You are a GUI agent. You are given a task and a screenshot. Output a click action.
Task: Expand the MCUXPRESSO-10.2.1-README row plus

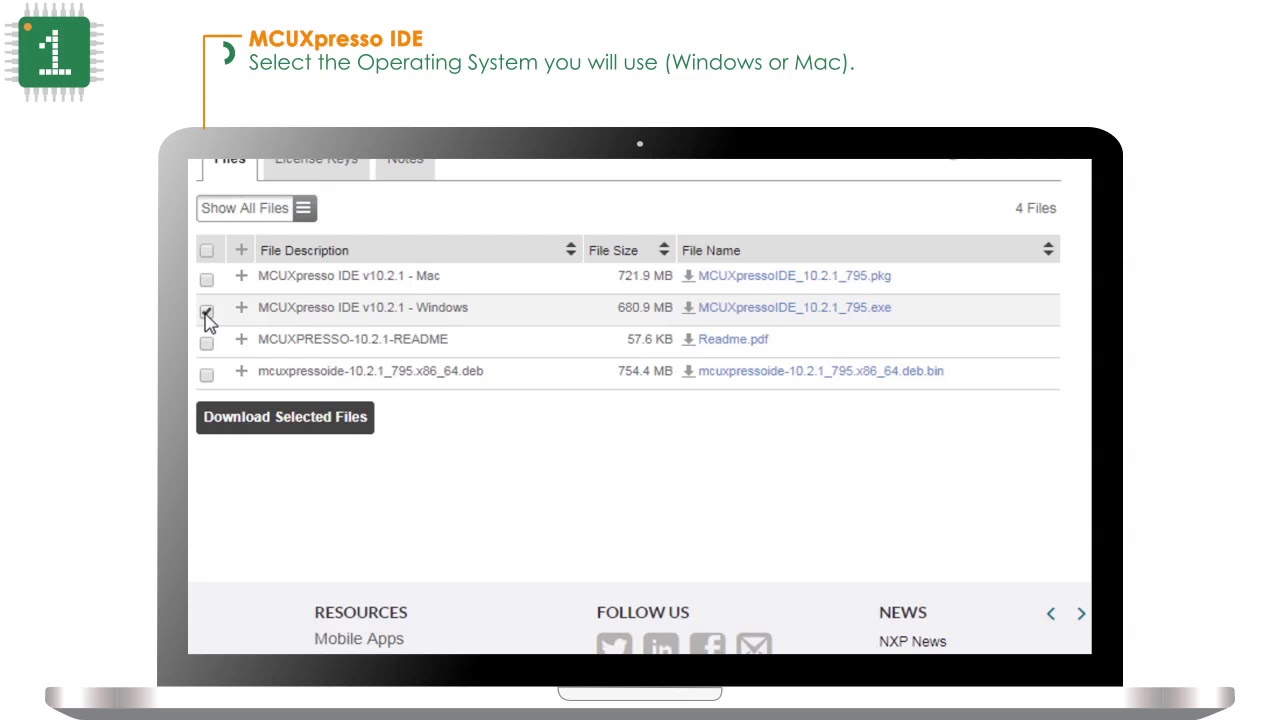(x=241, y=340)
